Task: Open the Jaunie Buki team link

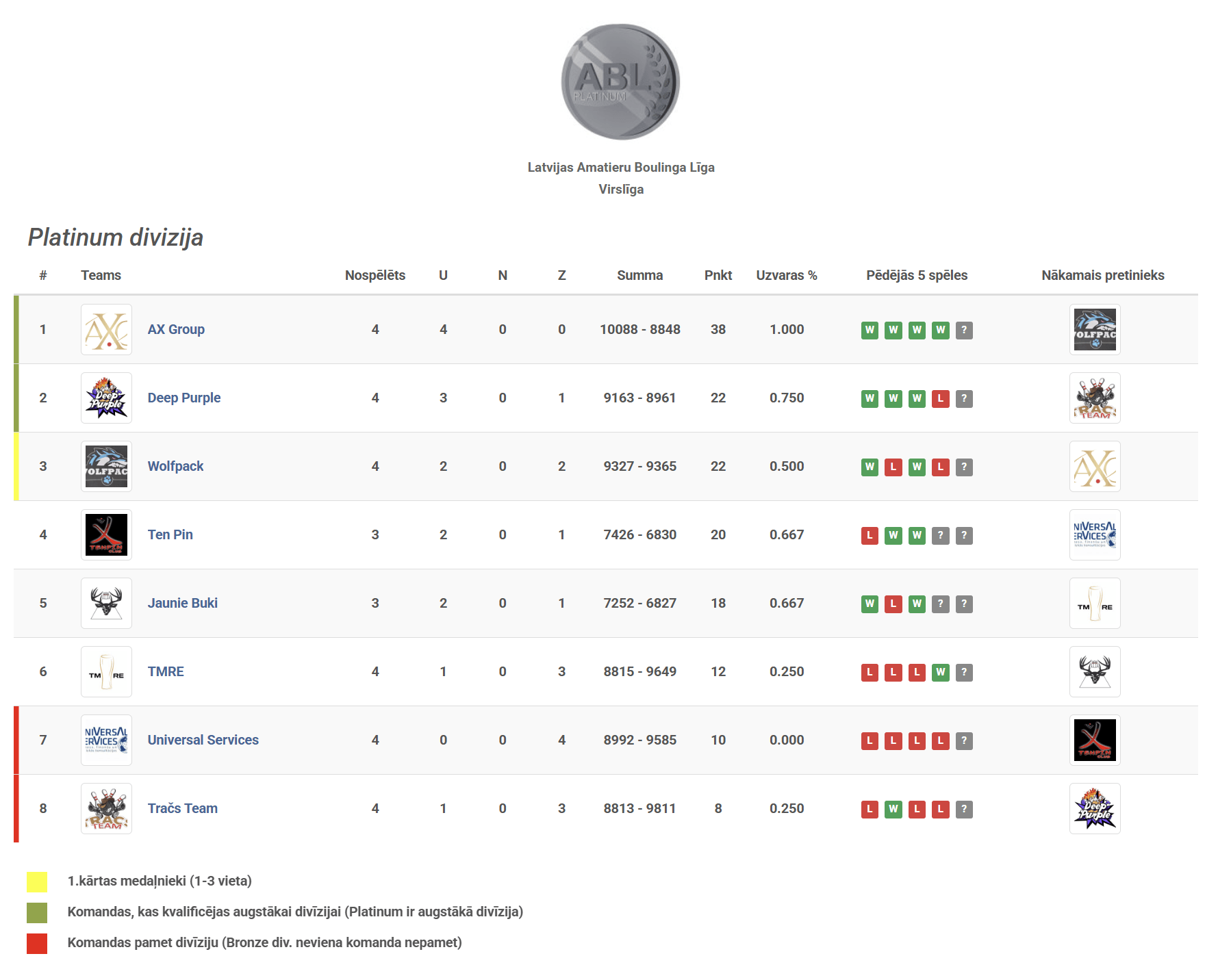Action: pyautogui.click(x=183, y=603)
